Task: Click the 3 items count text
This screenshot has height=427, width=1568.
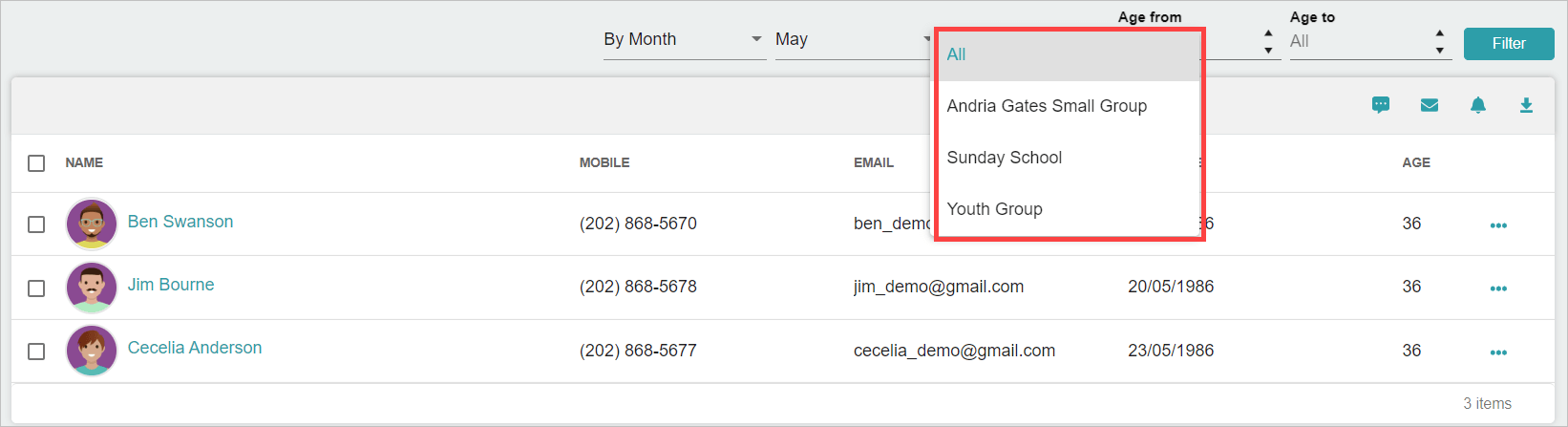Action: click(x=1488, y=404)
